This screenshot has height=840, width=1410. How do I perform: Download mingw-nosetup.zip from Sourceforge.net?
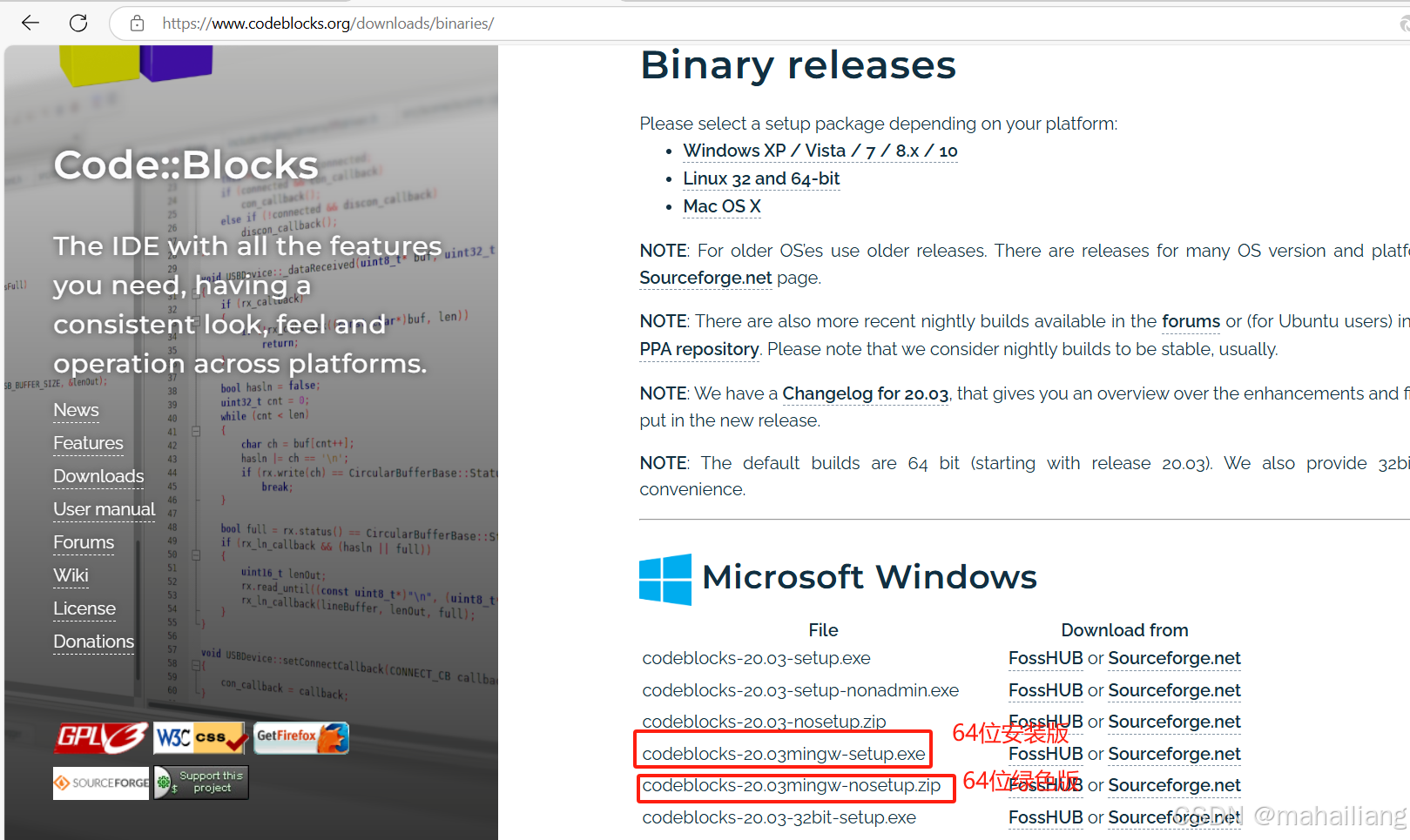(x=1174, y=785)
